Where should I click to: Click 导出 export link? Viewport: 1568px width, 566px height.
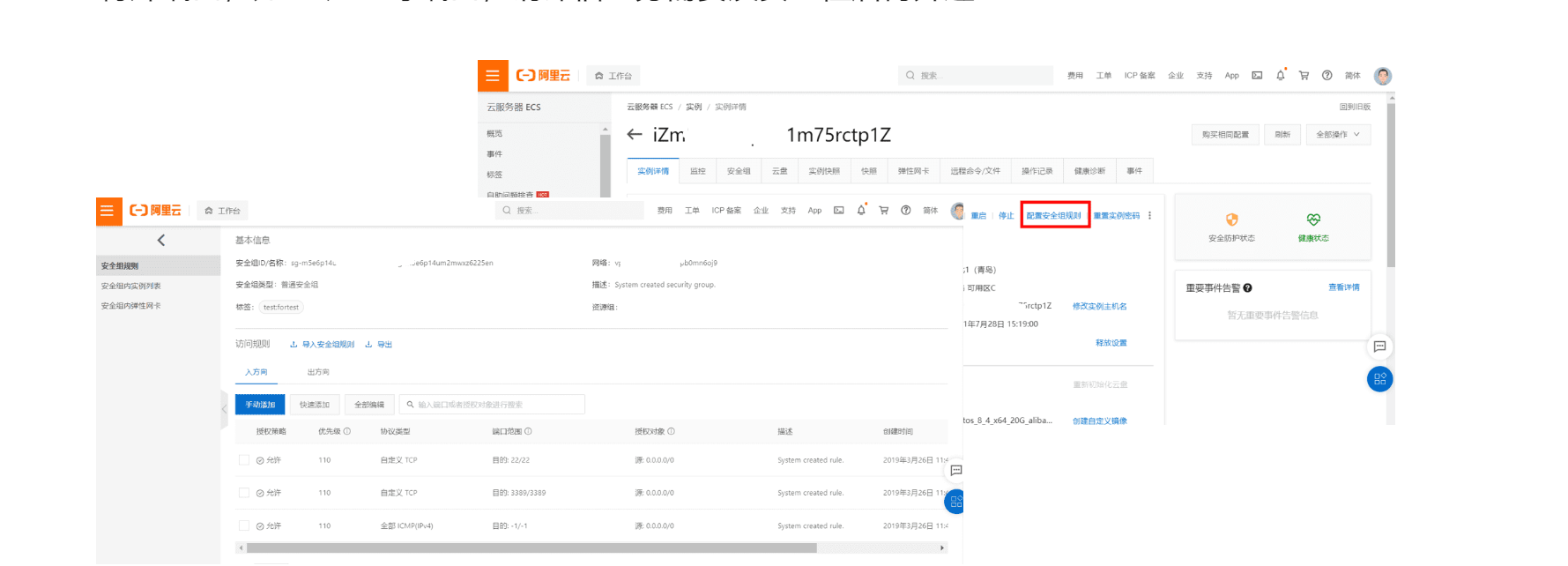[x=379, y=345]
